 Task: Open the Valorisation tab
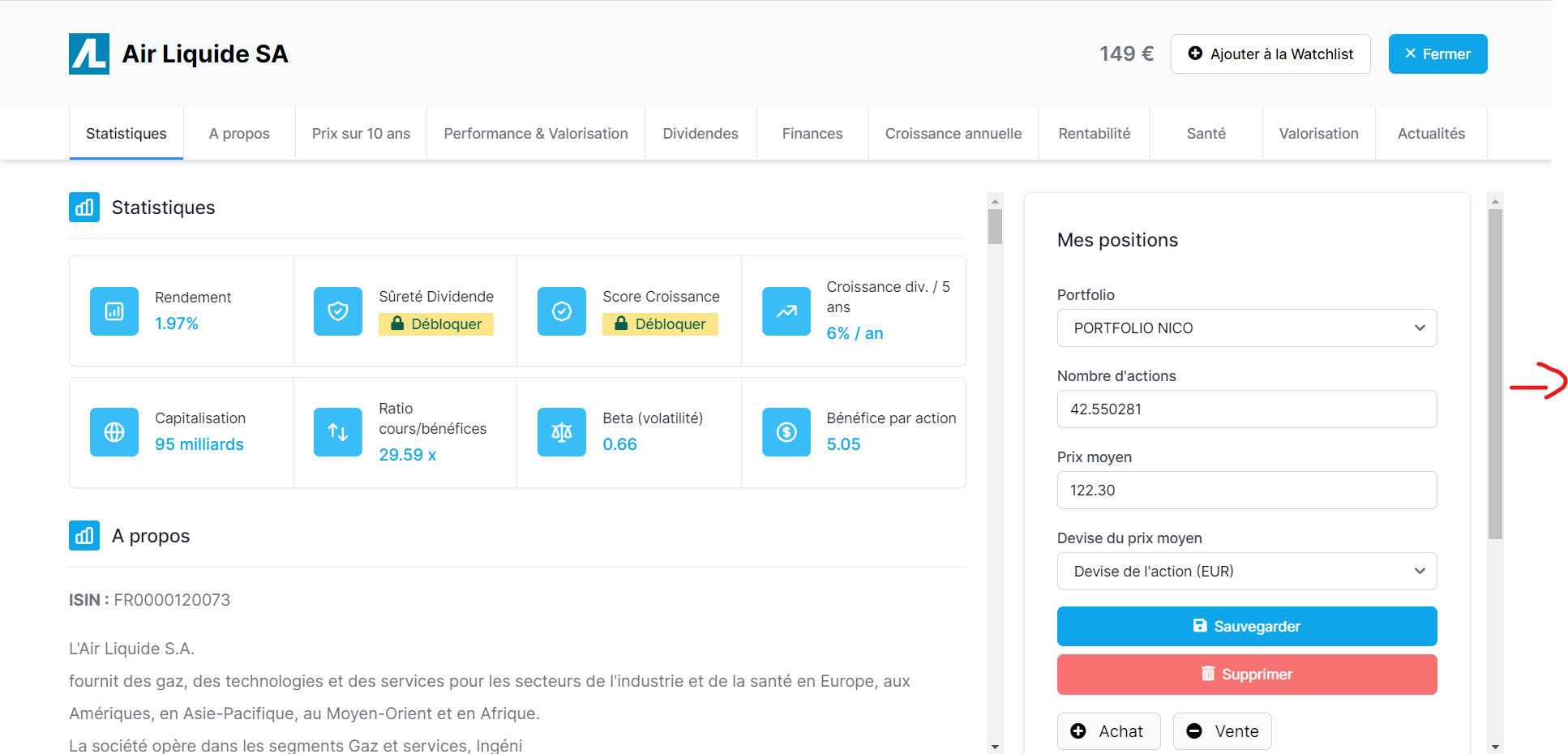1319,134
